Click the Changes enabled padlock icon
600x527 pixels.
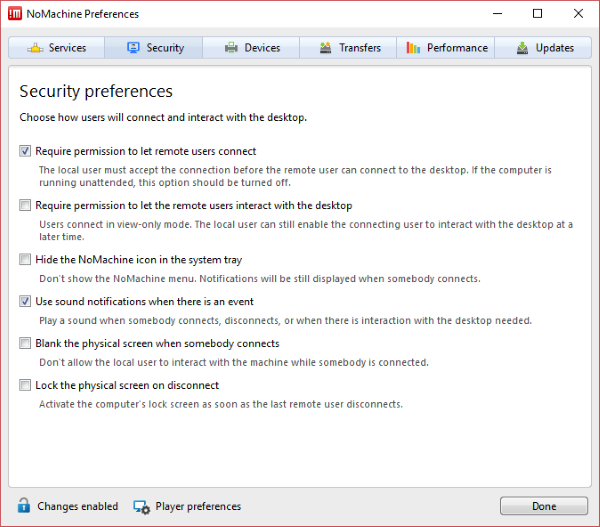click(x=23, y=506)
